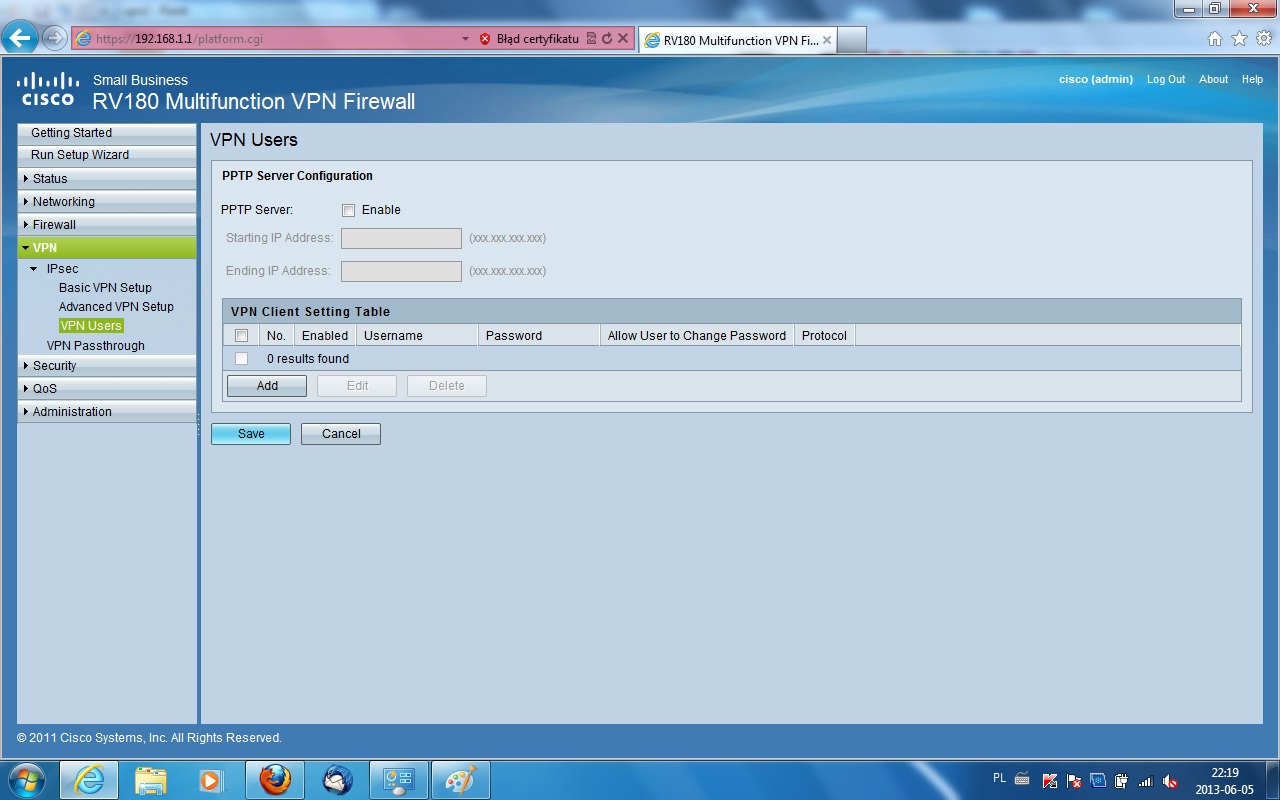
Task: Expand the Firewall menu section
Action: [107, 225]
